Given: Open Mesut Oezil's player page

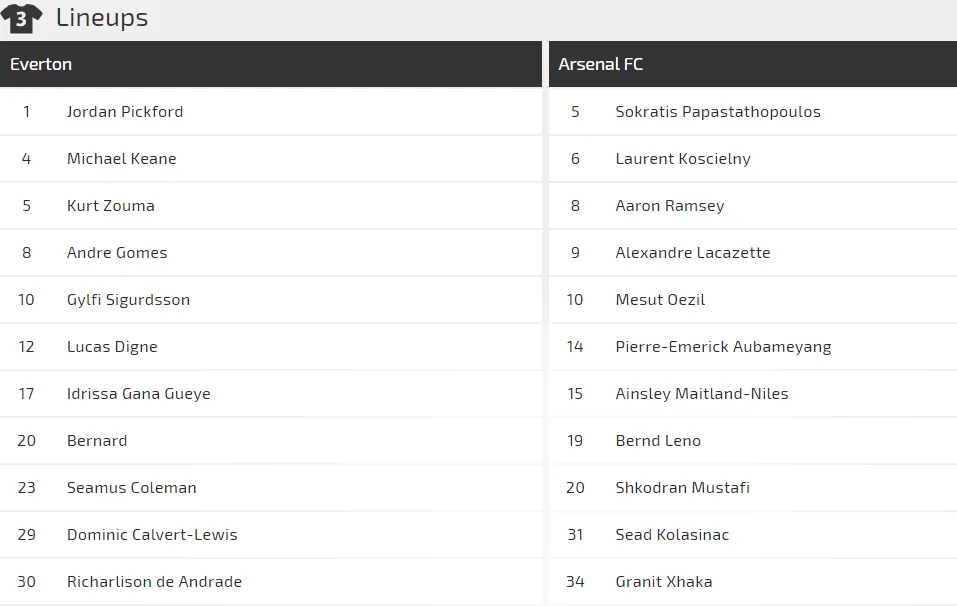Looking at the screenshot, I should coord(661,300).
